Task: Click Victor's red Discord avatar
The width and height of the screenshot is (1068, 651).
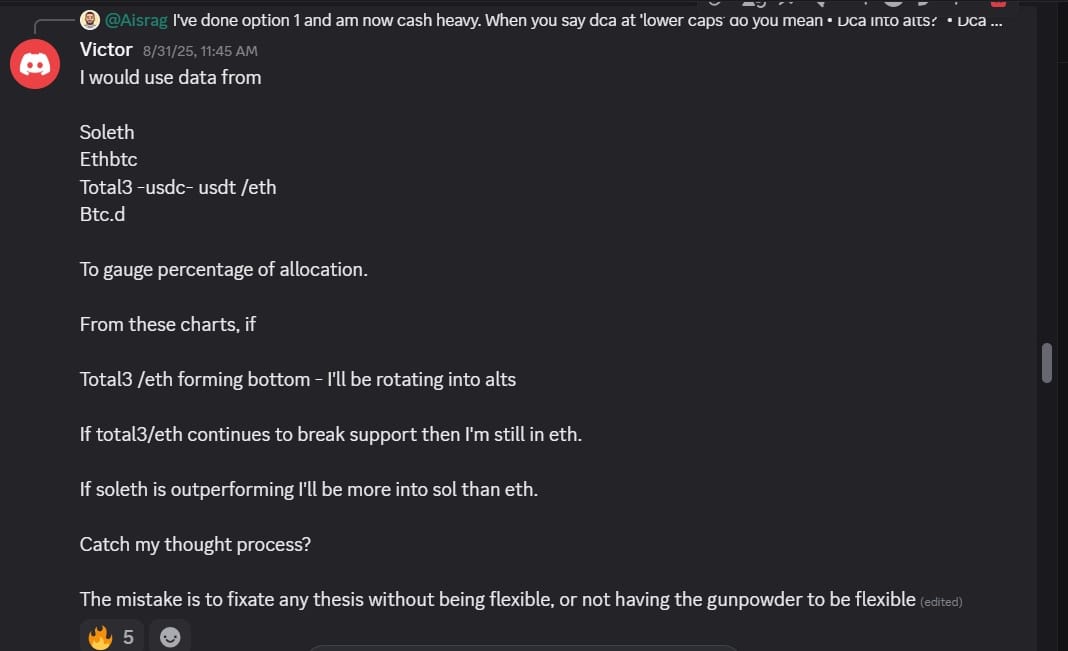Action: pyautogui.click(x=35, y=64)
